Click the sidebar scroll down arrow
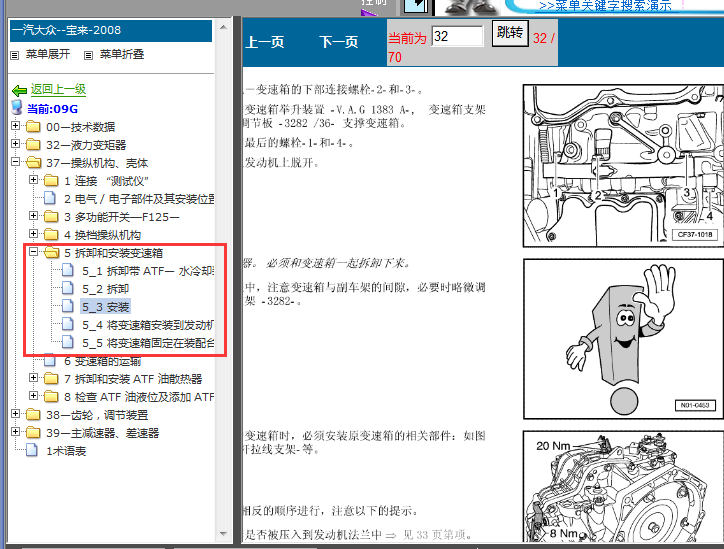The height and width of the screenshot is (549, 724). [x=223, y=534]
